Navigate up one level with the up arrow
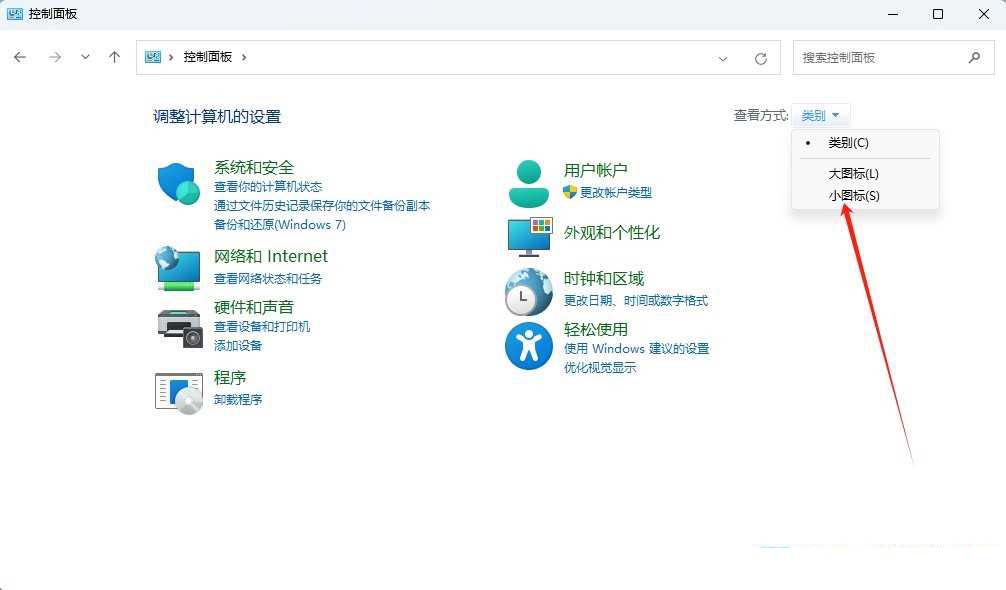1006x590 pixels. tap(114, 57)
